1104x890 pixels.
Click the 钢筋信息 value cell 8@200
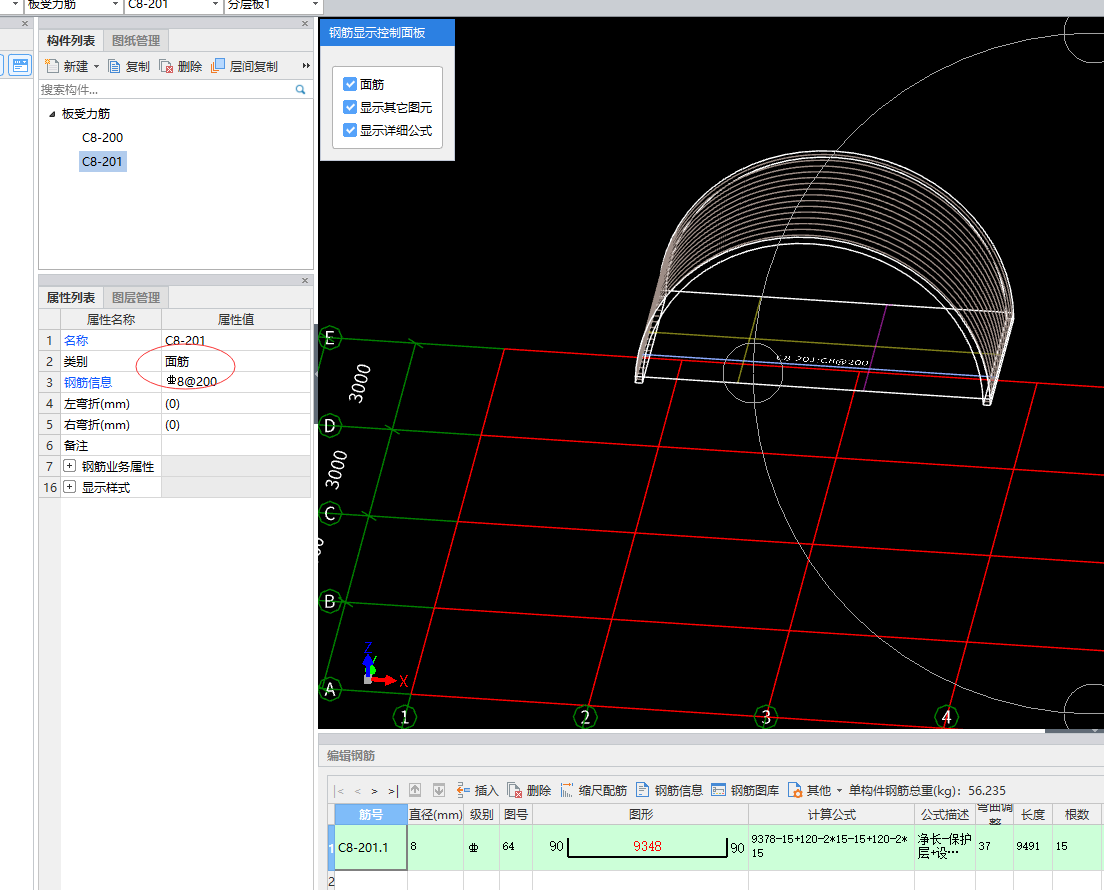coord(236,382)
